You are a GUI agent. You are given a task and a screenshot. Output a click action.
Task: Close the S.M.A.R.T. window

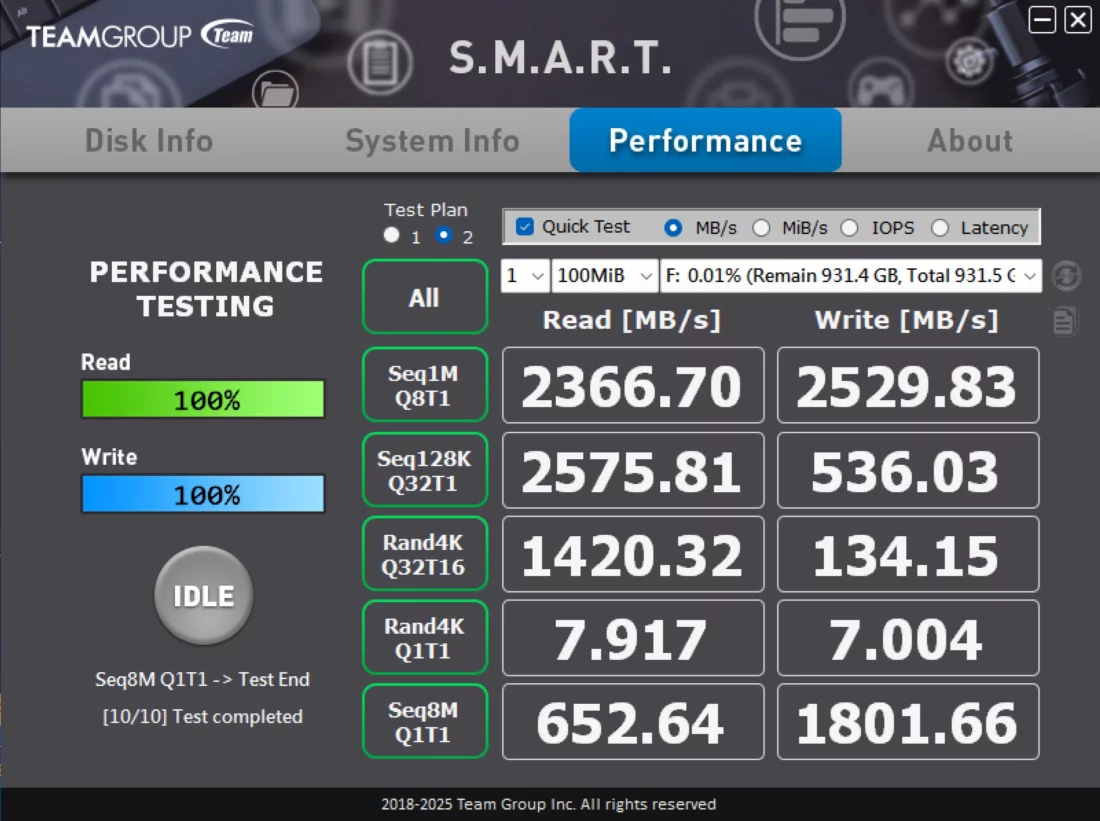pyautogui.click(x=1078, y=20)
